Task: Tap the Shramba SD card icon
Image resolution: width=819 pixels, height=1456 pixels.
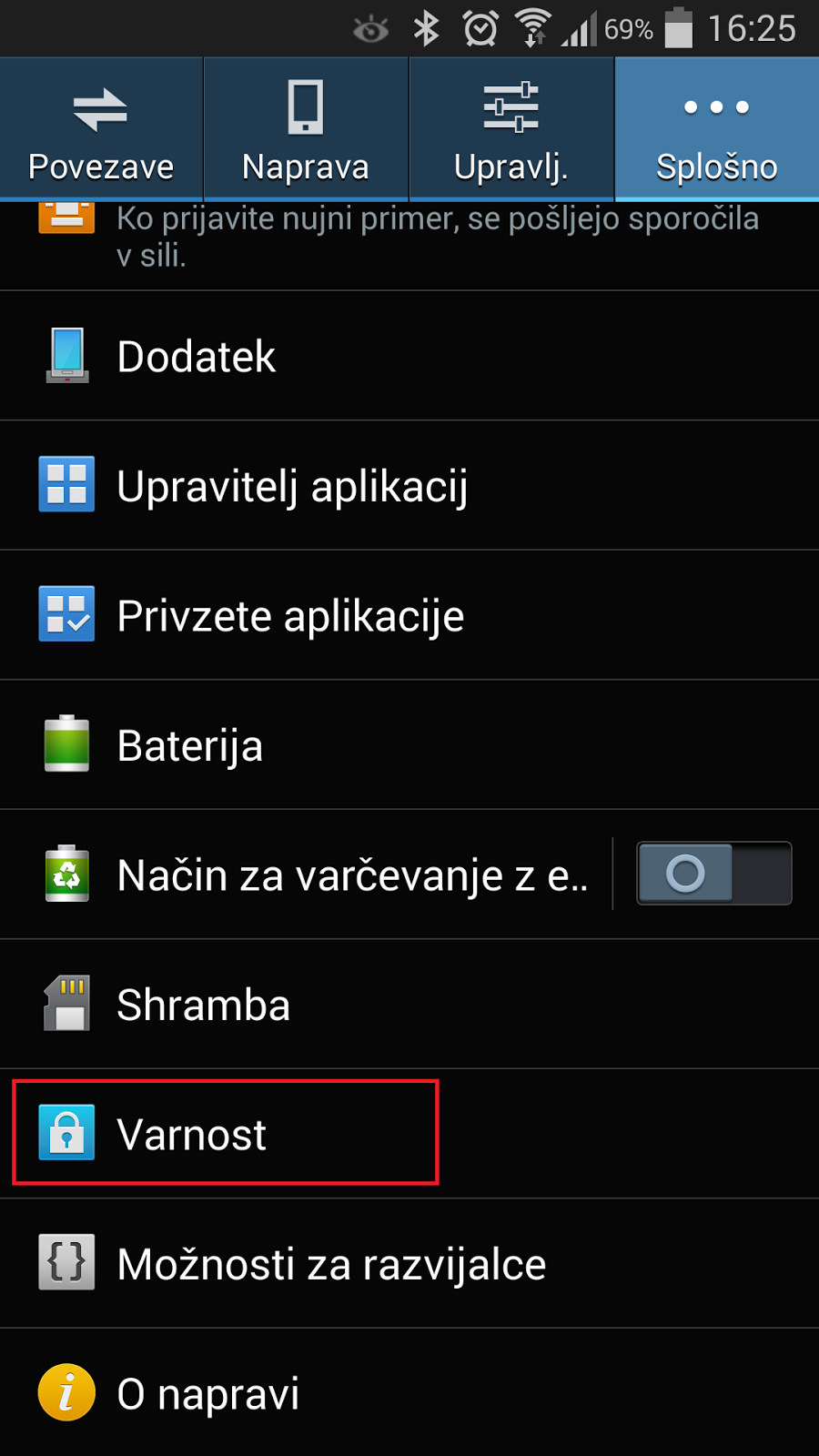Action: 66,1004
